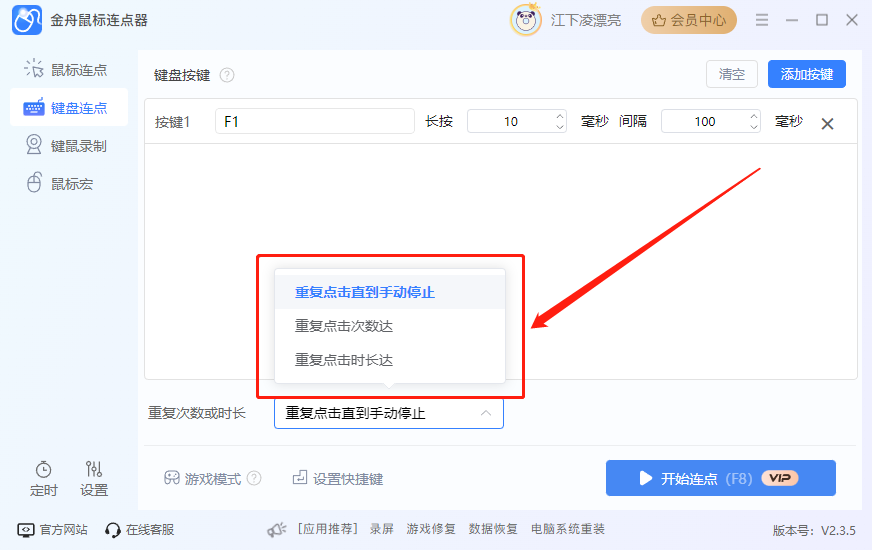Maximize the application window
Image resolution: width=872 pixels, height=550 pixels.
pyautogui.click(x=822, y=20)
